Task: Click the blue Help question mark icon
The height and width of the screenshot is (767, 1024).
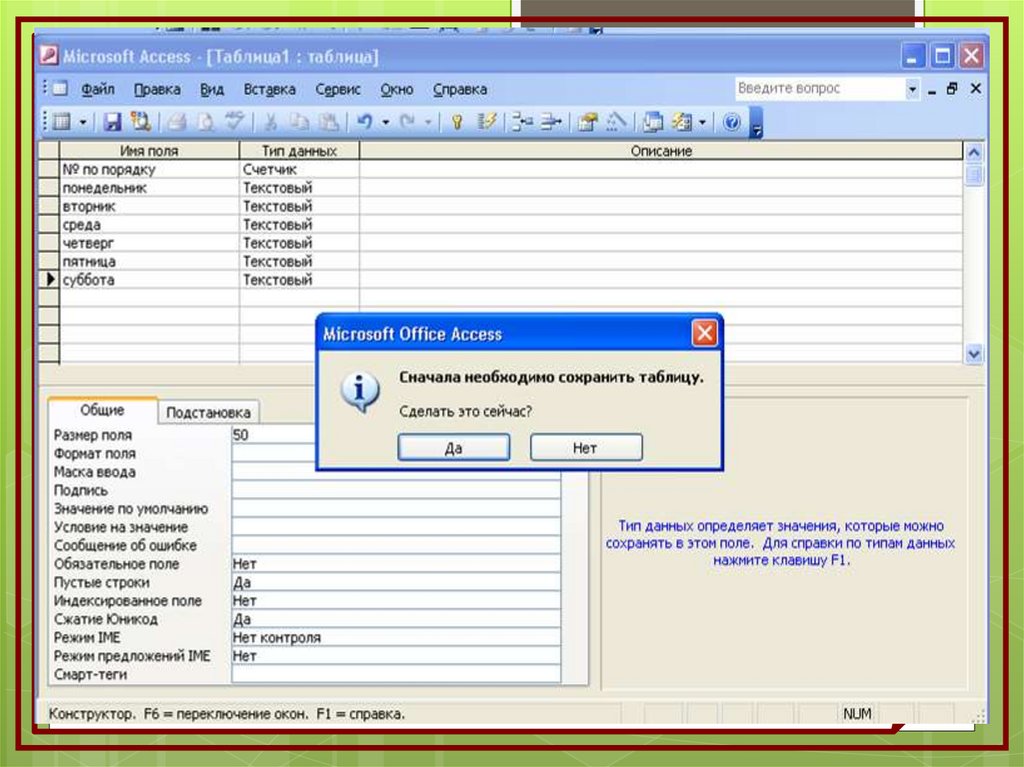Action: pyautogui.click(x=731, y=122)
